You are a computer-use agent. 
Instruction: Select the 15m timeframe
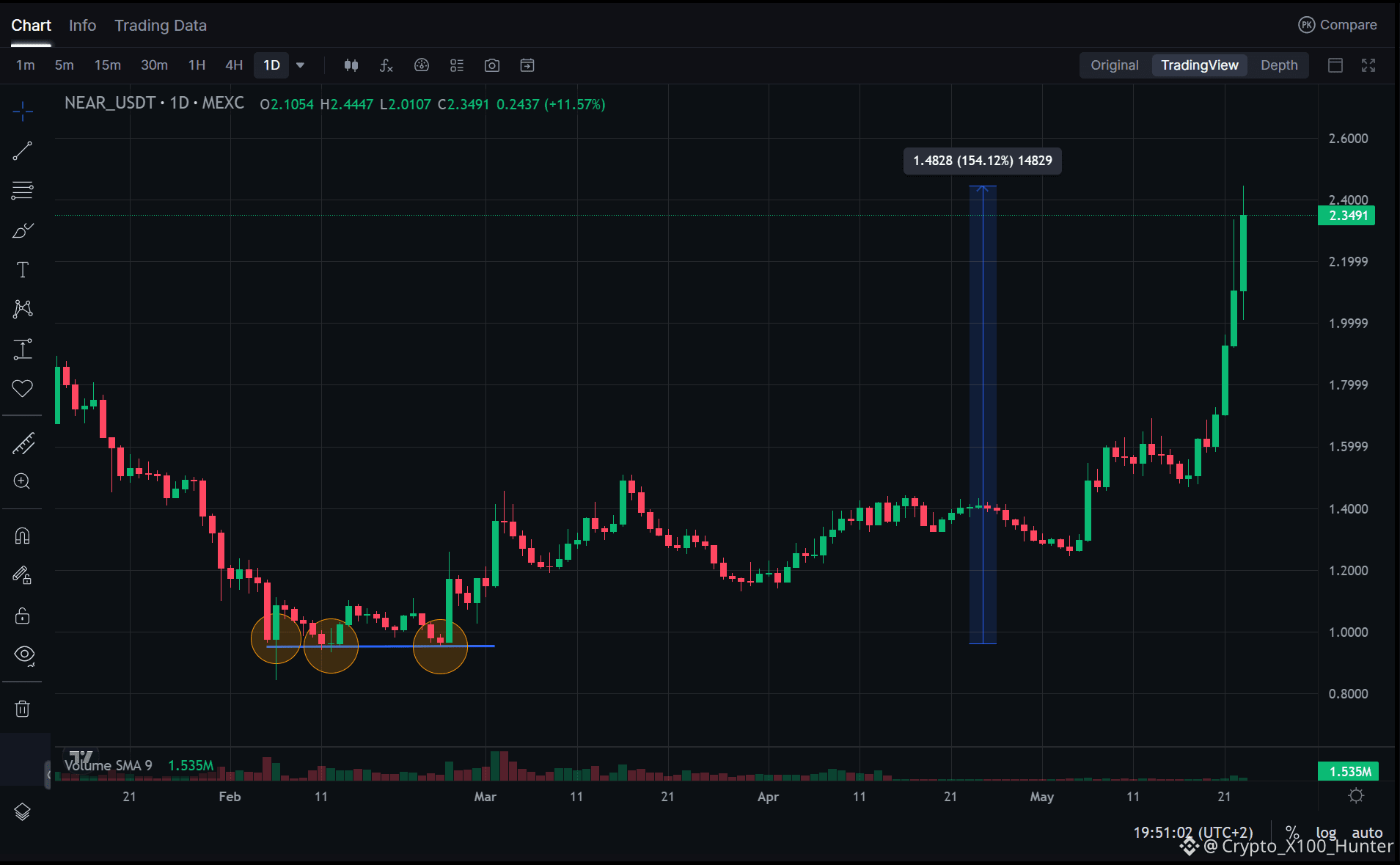pos(108,65)
